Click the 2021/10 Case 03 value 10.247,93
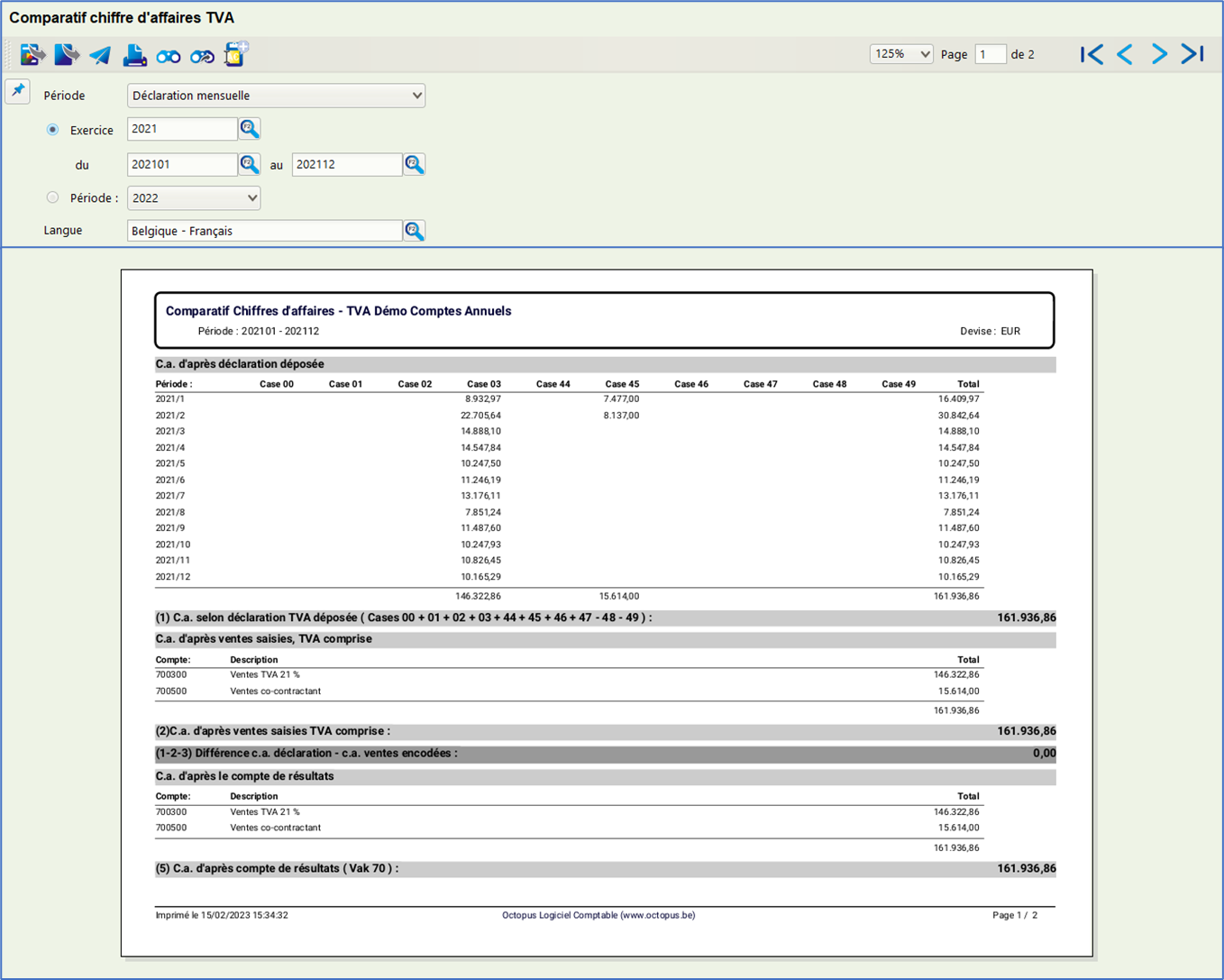 point(480,545)
